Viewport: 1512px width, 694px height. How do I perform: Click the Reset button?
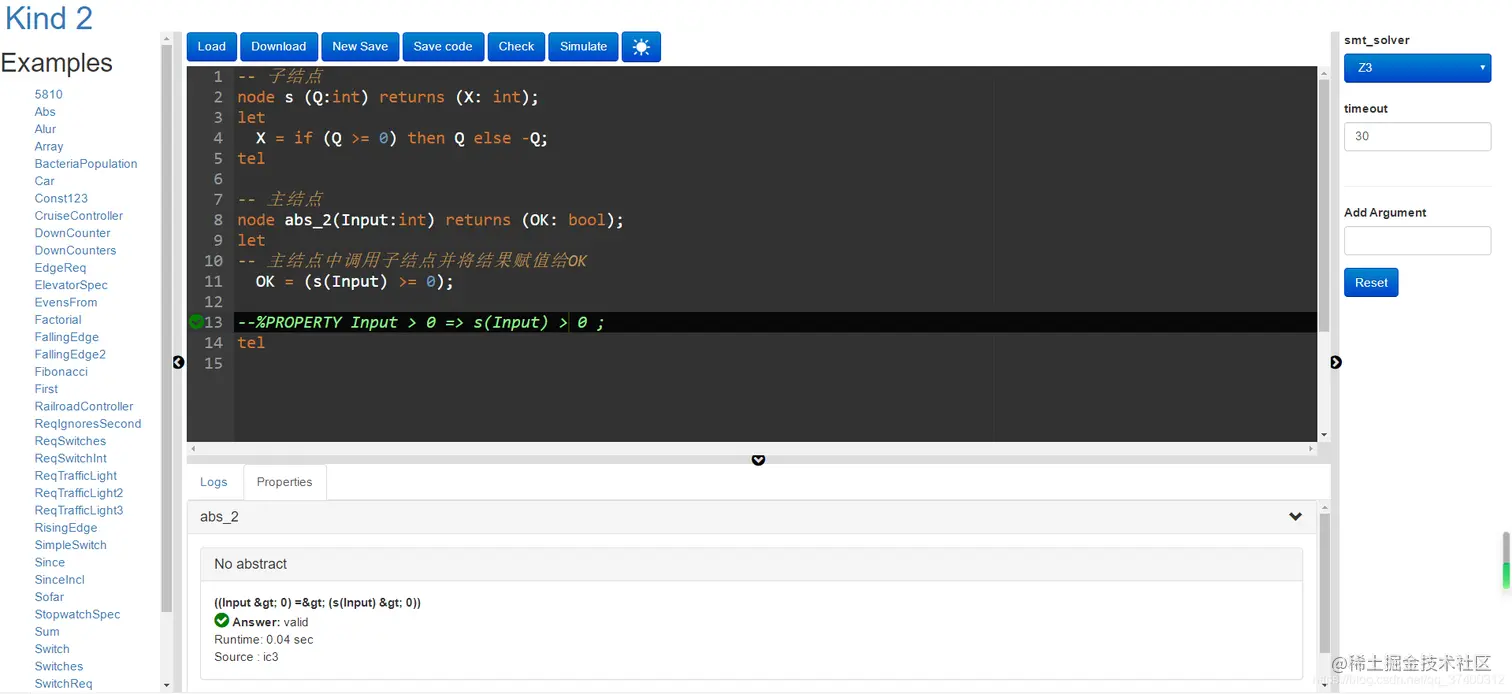1371,283
